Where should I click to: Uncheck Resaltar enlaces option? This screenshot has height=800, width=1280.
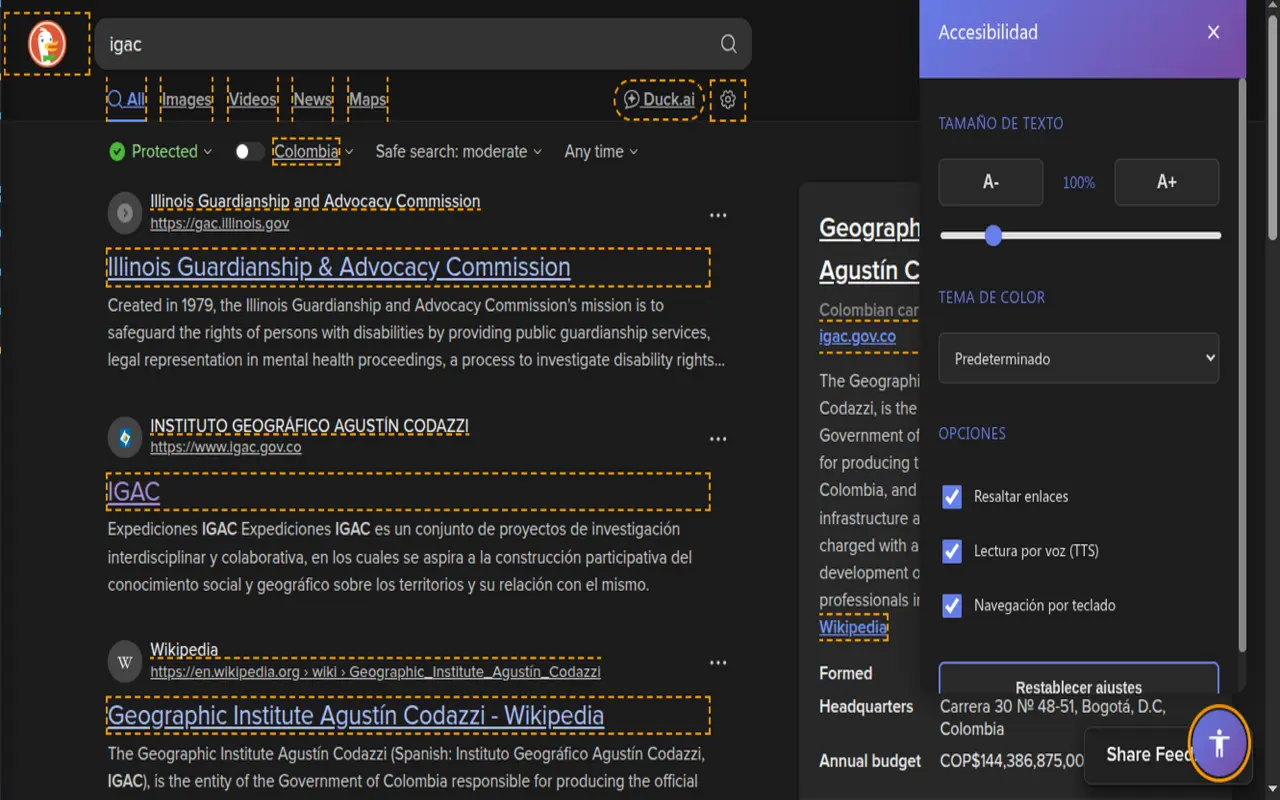click(952, 497)
